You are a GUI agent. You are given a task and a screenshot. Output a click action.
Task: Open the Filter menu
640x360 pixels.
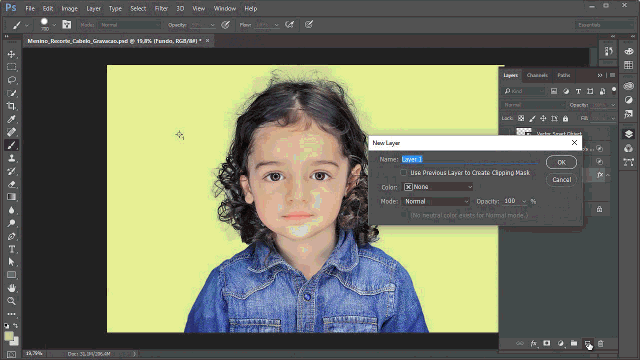tap(161, 9)
